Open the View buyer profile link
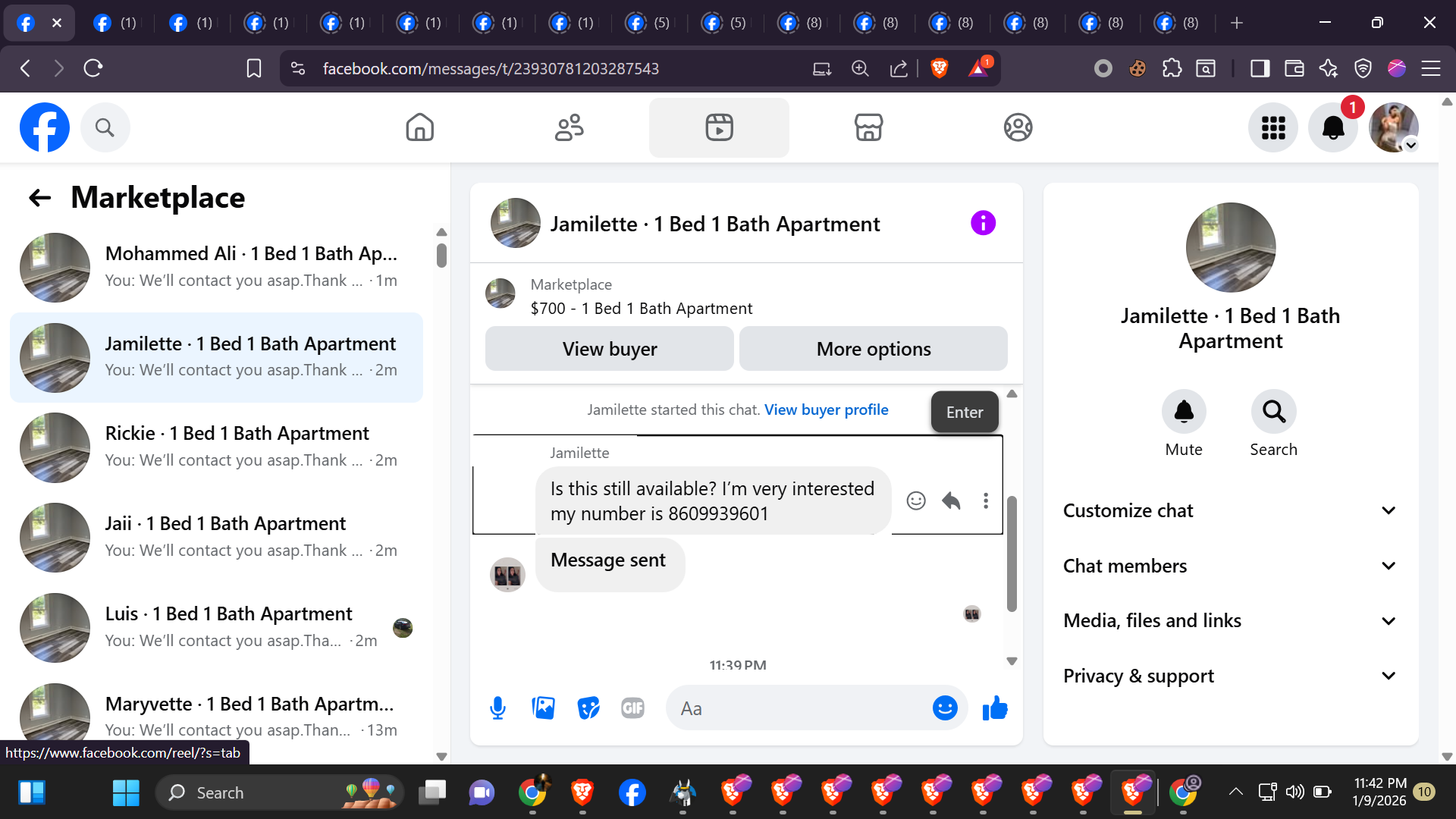This screenshot has width=1456, height=819. pos(826,409)
